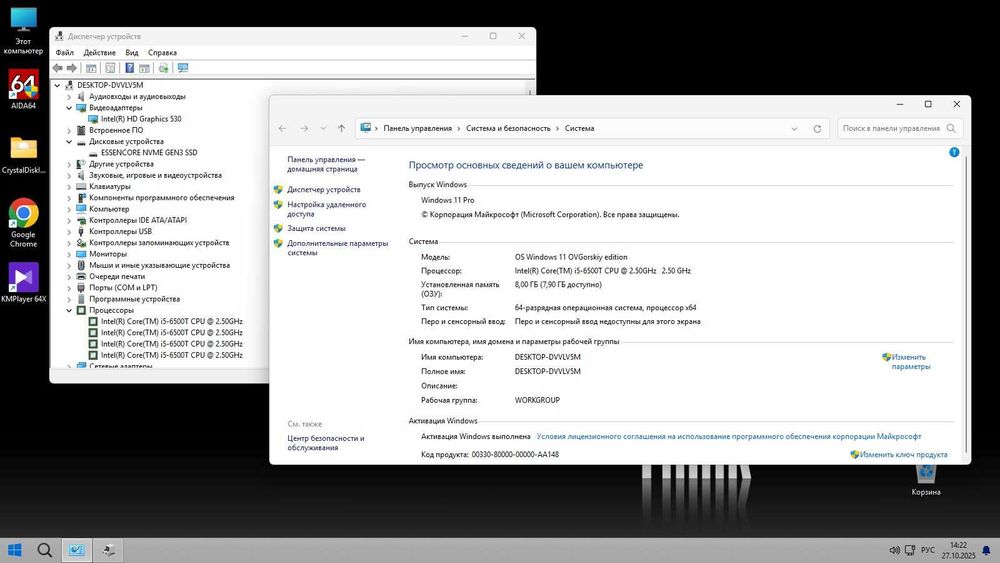Click the network tray icon
The image size is (1000, 563).
tap(910, 550)
